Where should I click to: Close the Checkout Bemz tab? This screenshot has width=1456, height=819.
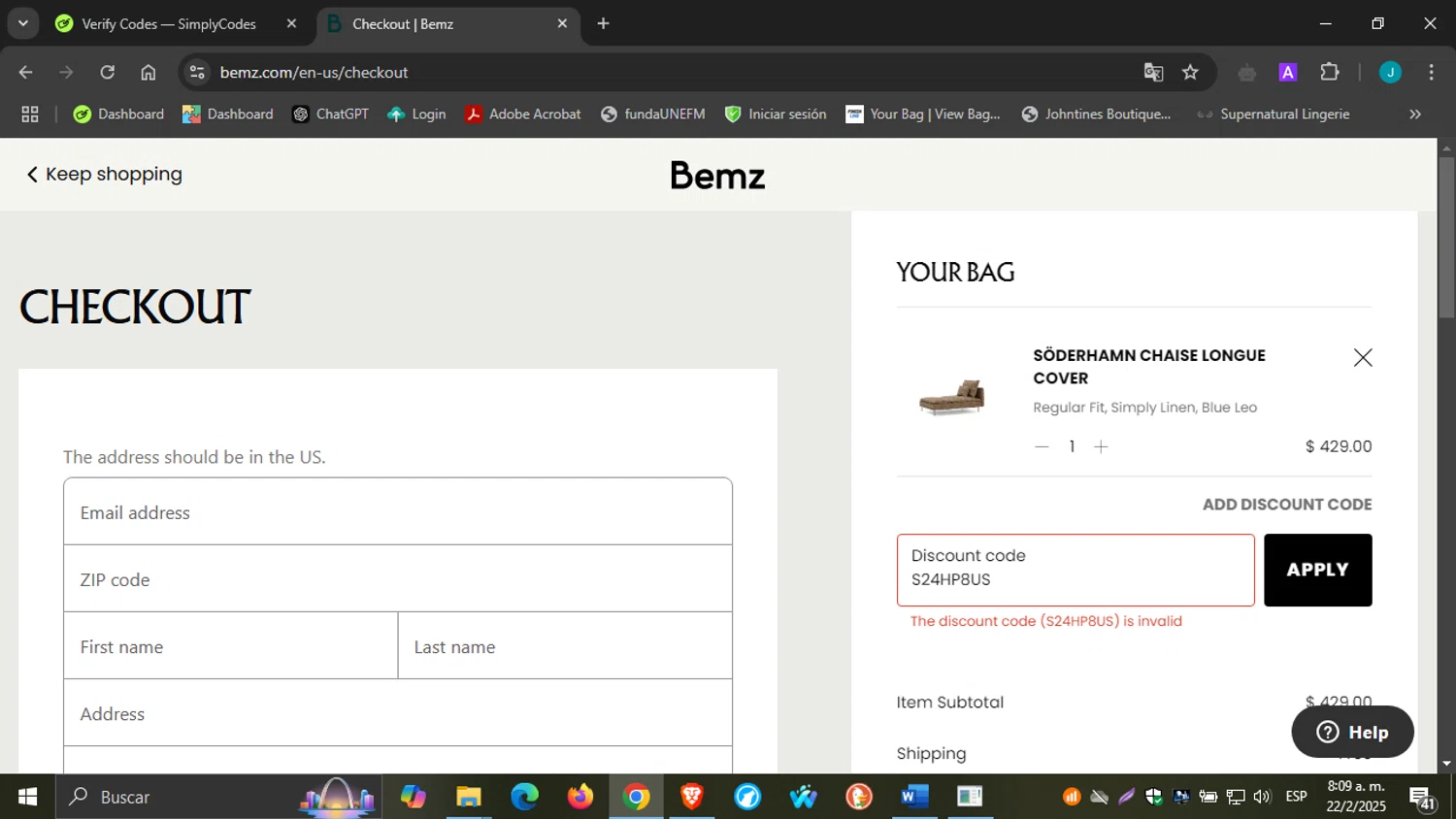pyautogui.click(x=562, y=24)
